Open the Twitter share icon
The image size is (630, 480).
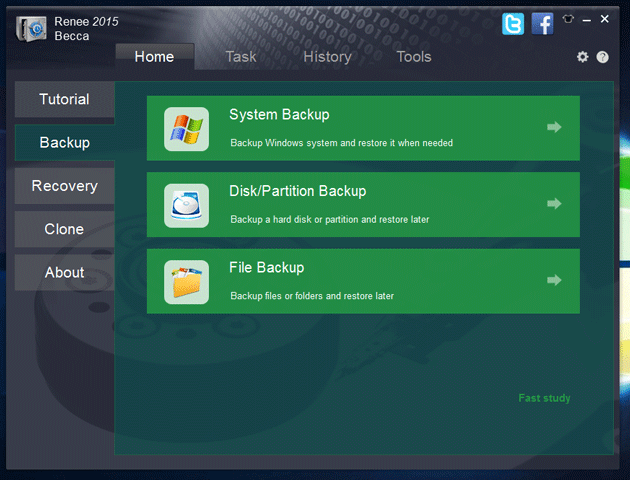[x=513, y=24]
